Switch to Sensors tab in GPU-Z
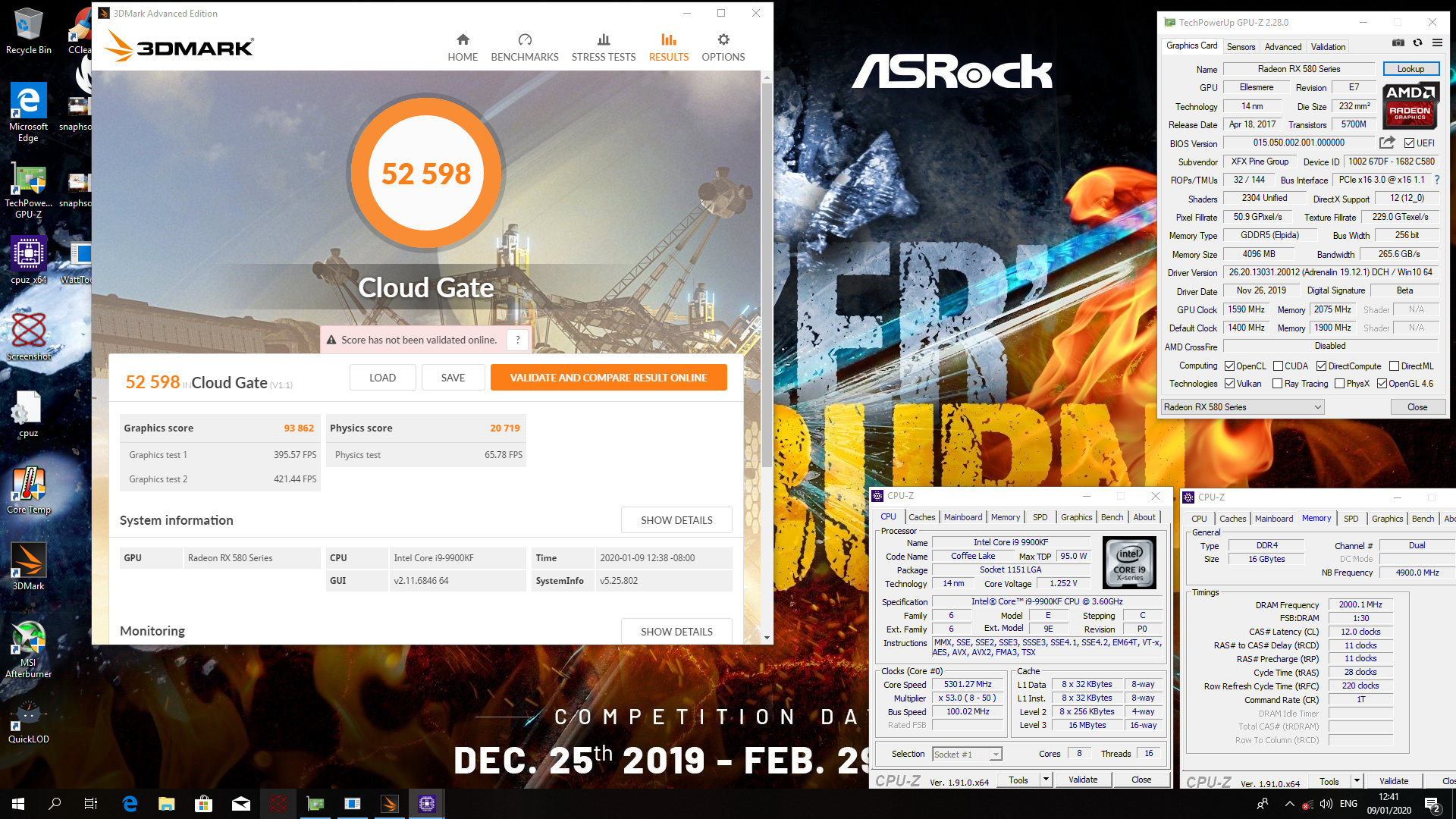This screenshot has height=819, width=1456. coord(1241,47)
